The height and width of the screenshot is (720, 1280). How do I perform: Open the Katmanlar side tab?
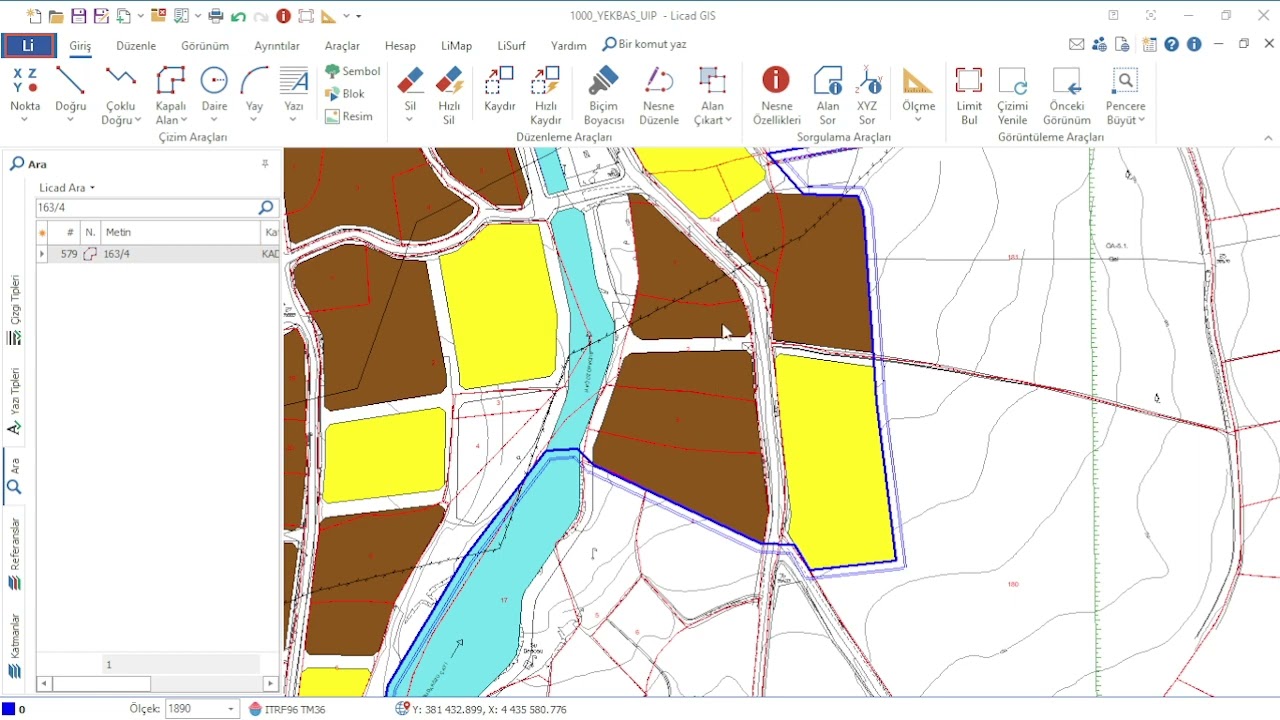click(x=15, y=646)
